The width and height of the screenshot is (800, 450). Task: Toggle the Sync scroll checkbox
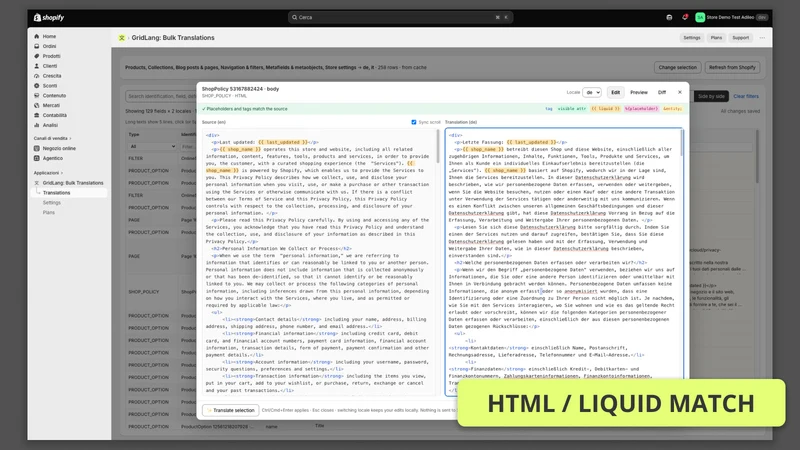coord(414,122)
